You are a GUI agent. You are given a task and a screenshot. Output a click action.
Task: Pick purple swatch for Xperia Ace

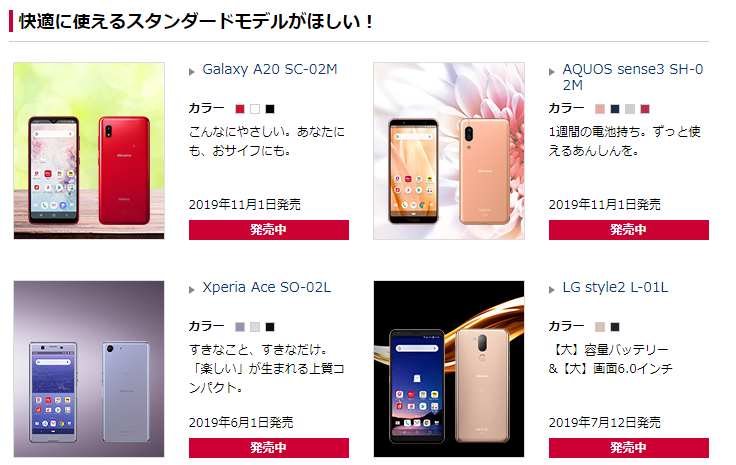(x=240, y=327)
